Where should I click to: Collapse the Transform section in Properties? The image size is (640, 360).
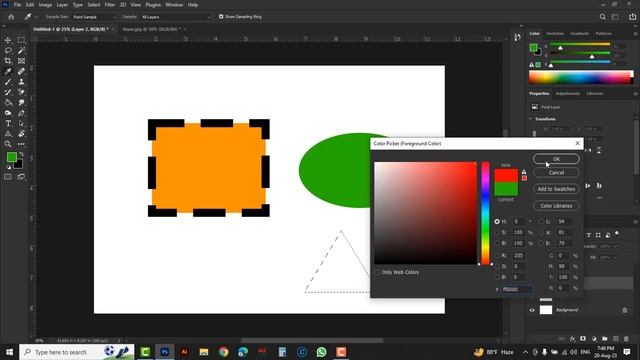click(531, 119)
